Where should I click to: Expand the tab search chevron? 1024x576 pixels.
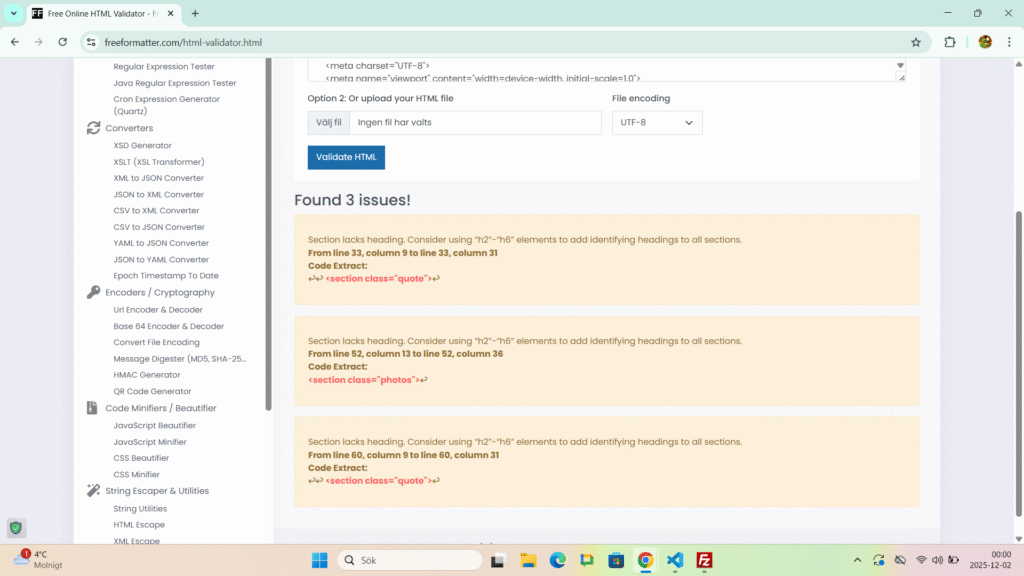click(14, 13)
